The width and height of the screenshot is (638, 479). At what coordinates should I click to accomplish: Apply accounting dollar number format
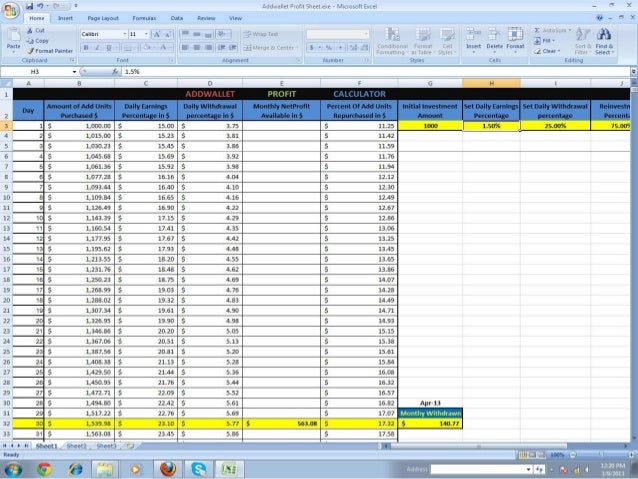pyautogui.click(x=311, y=48)
